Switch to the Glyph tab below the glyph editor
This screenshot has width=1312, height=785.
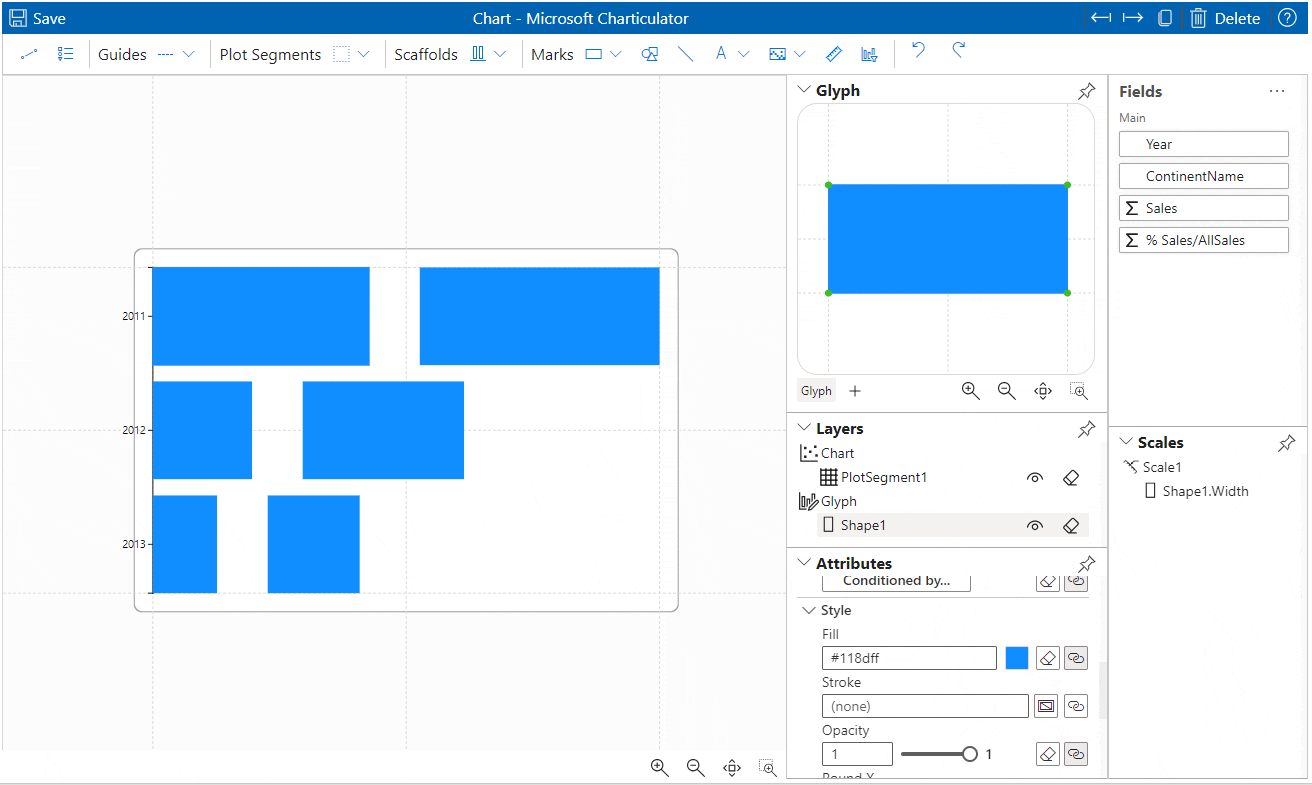pyautogui.click(x=815, y=390)
